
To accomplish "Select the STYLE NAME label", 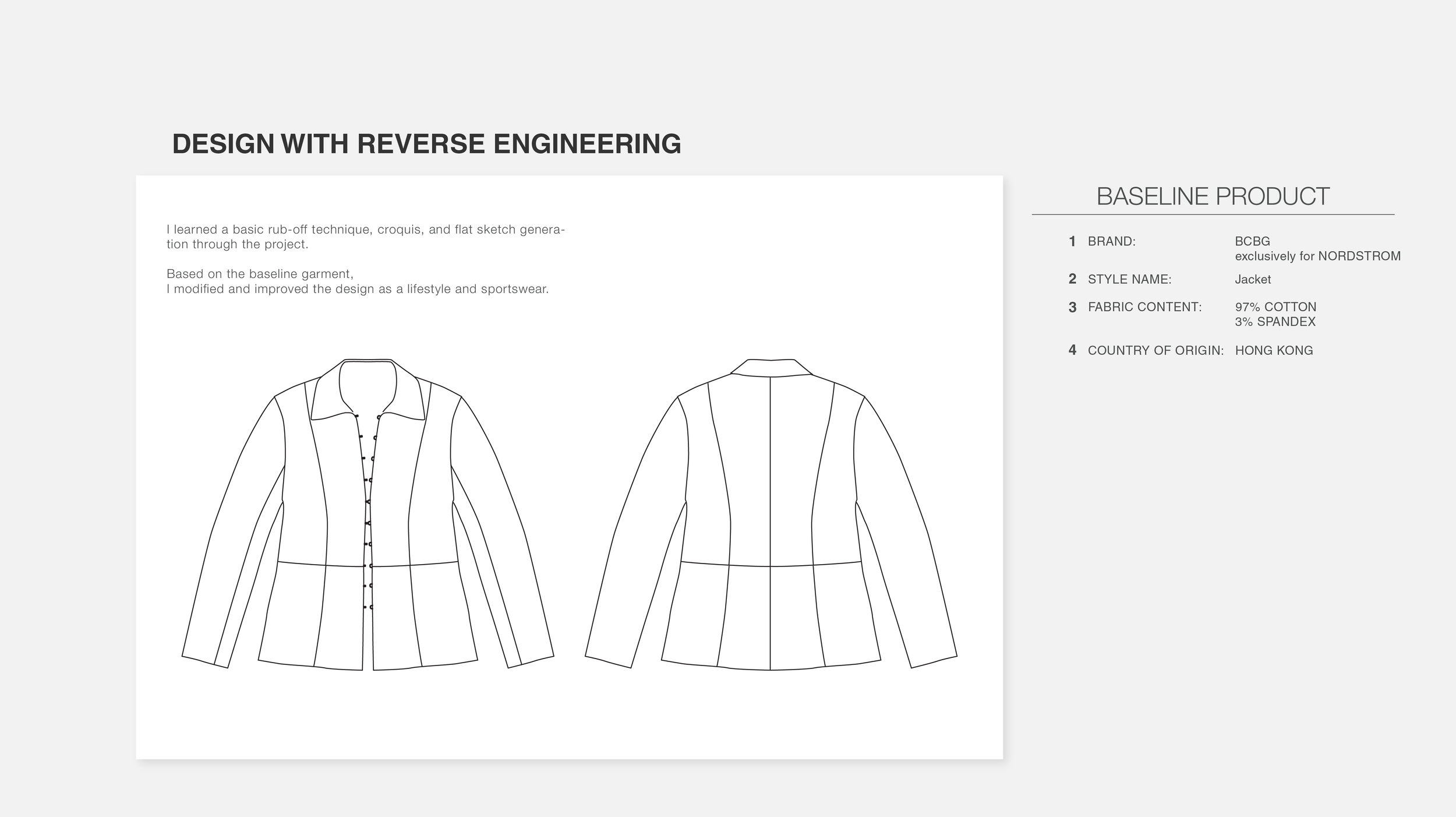I will tap(1129, 279).
